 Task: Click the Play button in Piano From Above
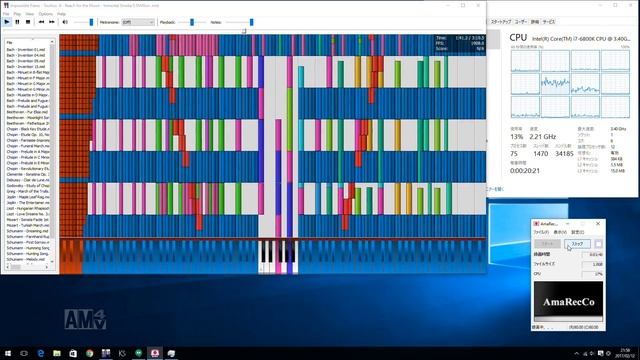point(7,22)
